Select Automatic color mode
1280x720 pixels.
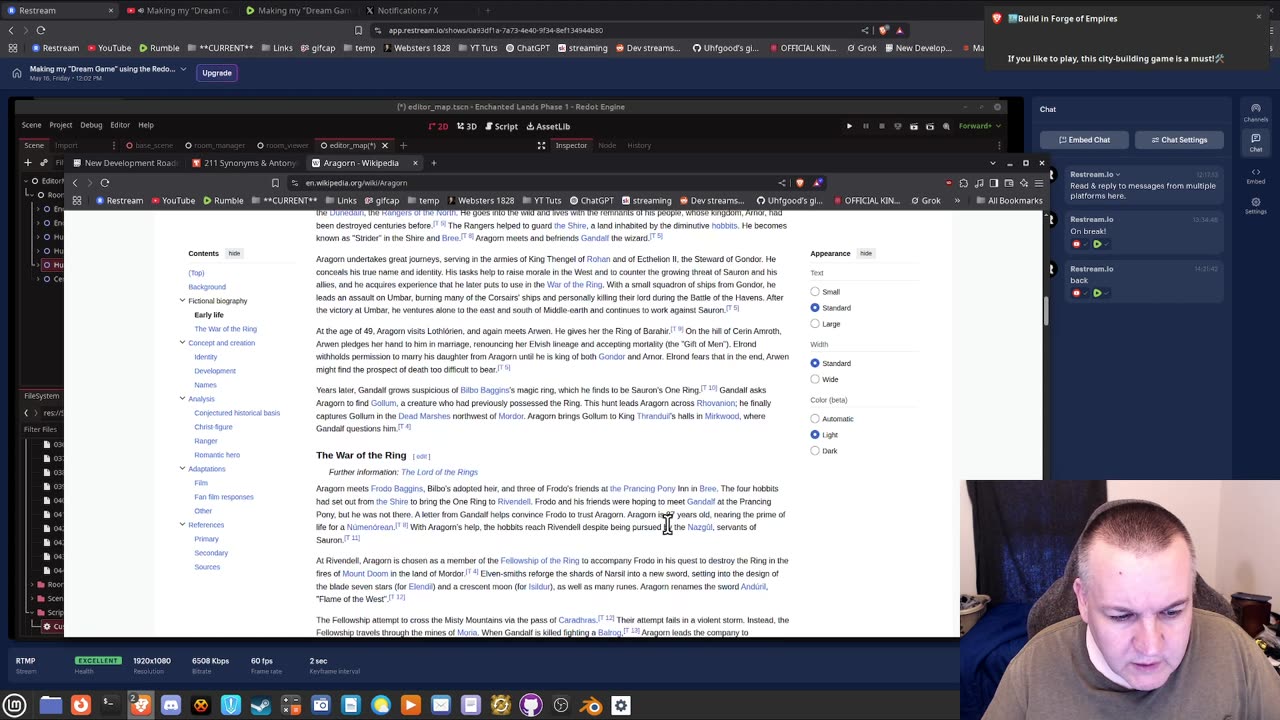pos(815,419)
